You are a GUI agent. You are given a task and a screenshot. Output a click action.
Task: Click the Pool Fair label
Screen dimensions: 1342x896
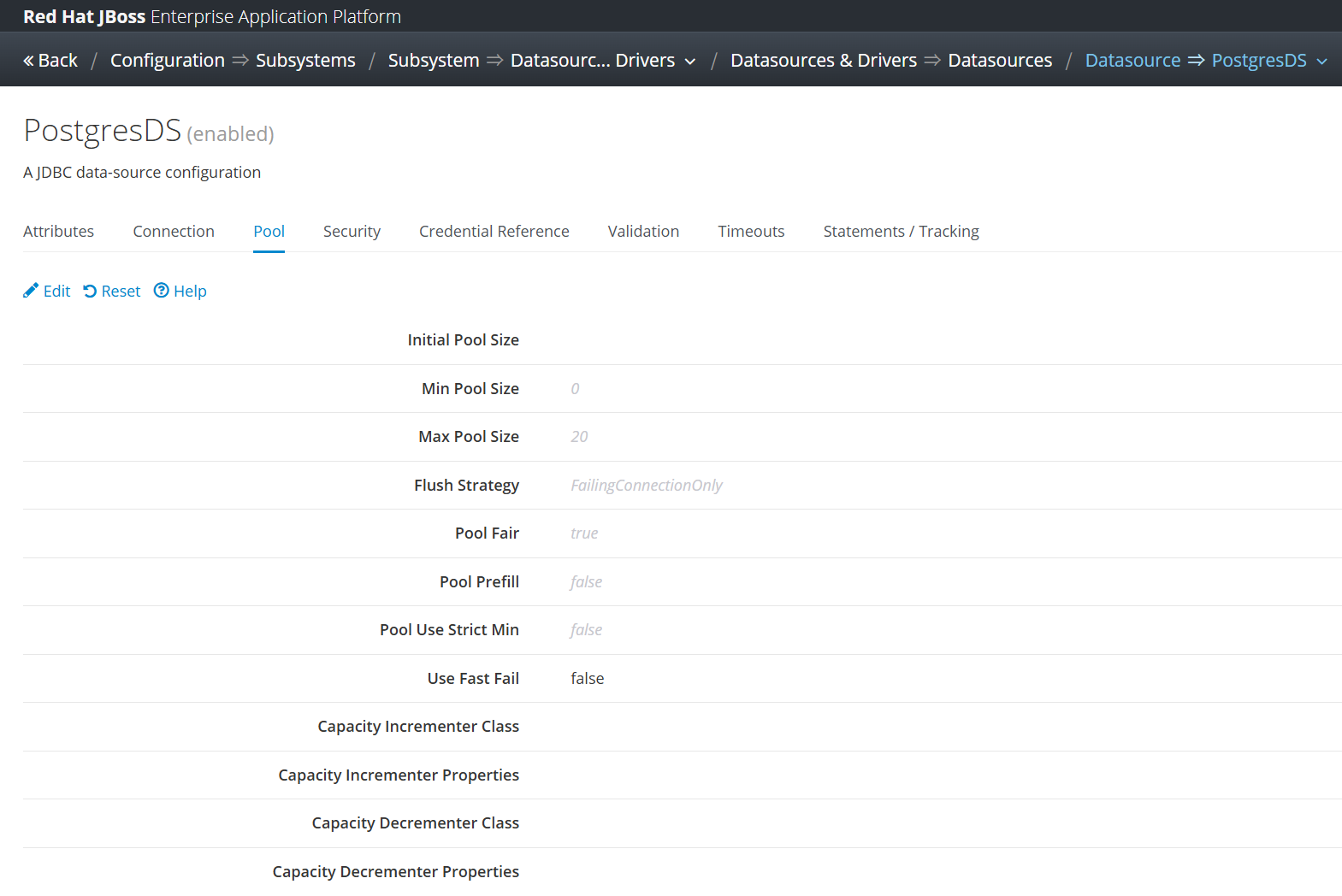point(488,533)
